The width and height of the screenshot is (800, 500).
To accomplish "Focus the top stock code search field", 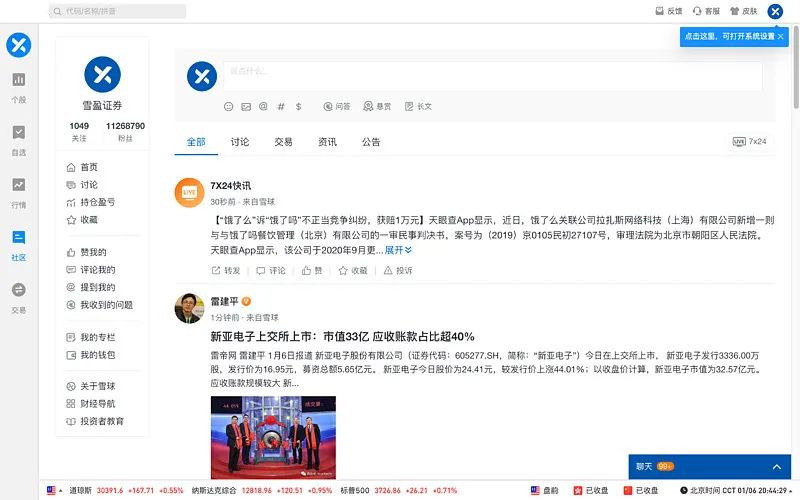I will [117, 11].
